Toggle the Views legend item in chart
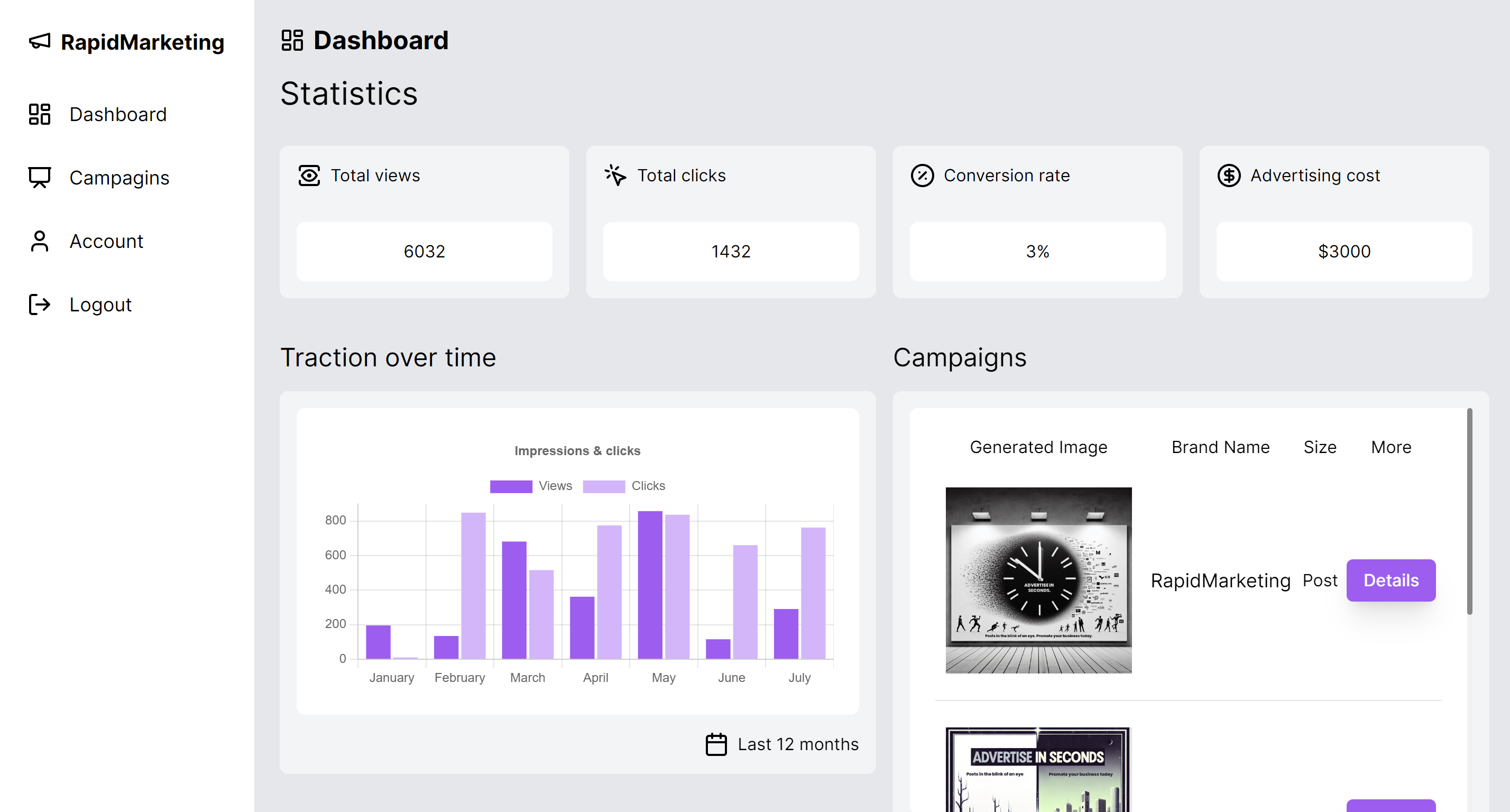The image size is (1510, 812). pyautogui.click(x=555, y=485)
